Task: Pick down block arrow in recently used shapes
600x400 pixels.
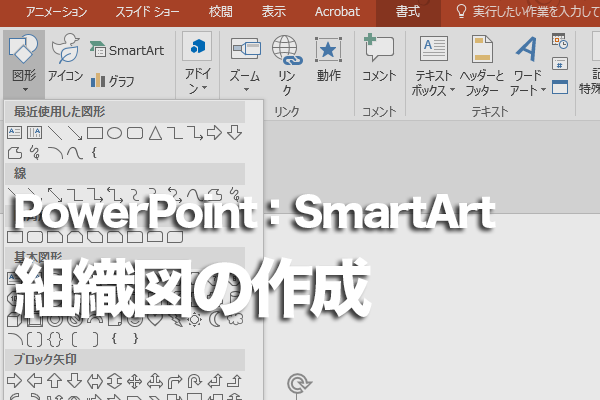Action: point(234,133)
